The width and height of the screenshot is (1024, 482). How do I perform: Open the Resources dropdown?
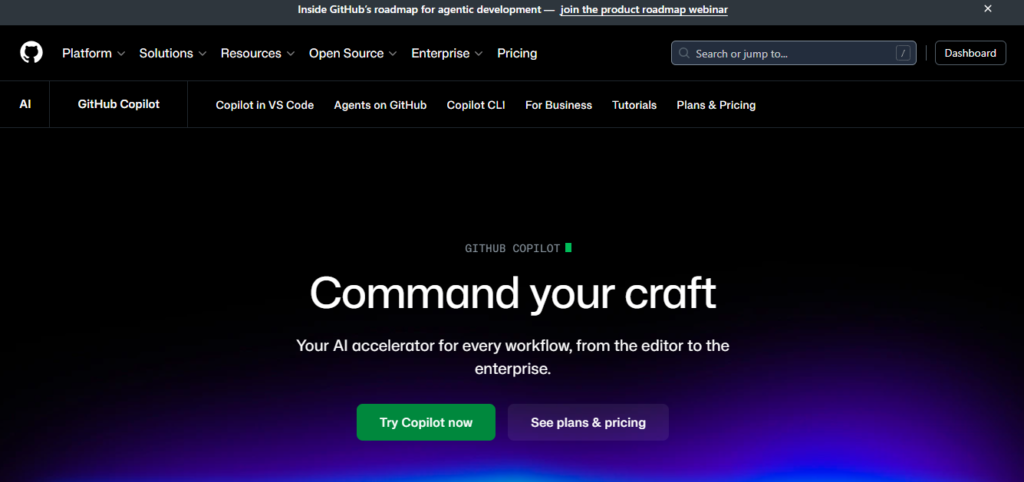point(257,54)
